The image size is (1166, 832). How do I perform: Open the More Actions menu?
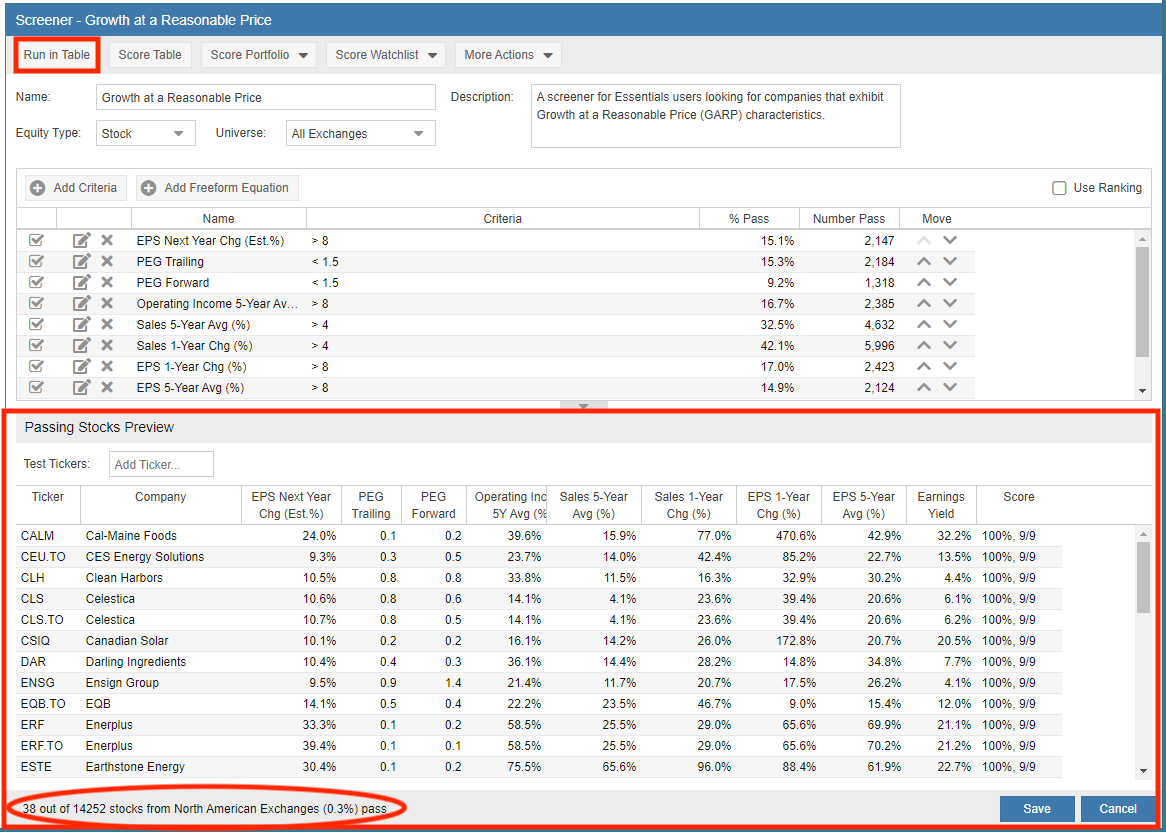[508, 55]
